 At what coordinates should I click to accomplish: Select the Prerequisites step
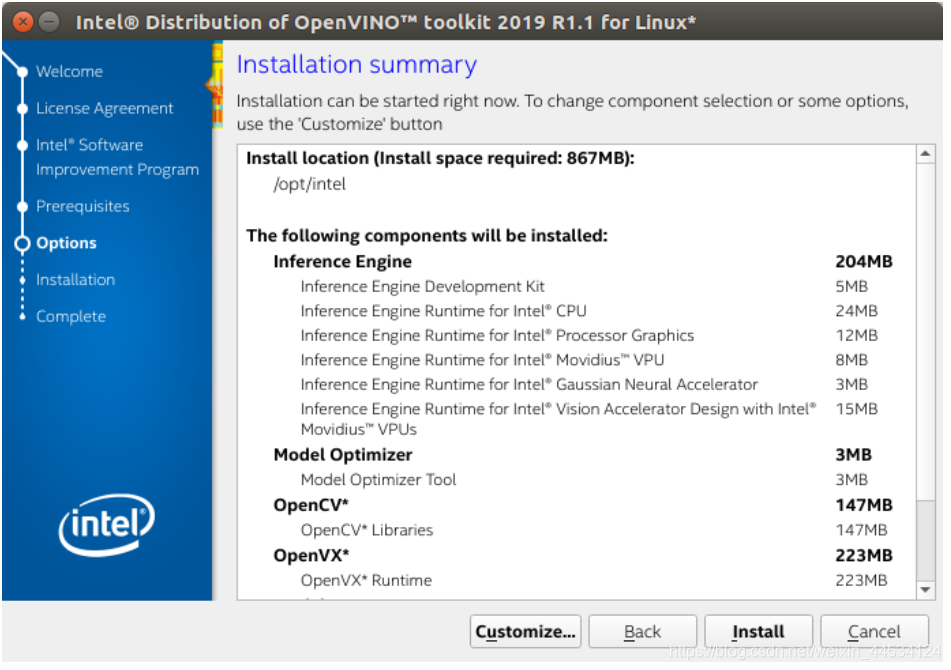pos(83,207)
